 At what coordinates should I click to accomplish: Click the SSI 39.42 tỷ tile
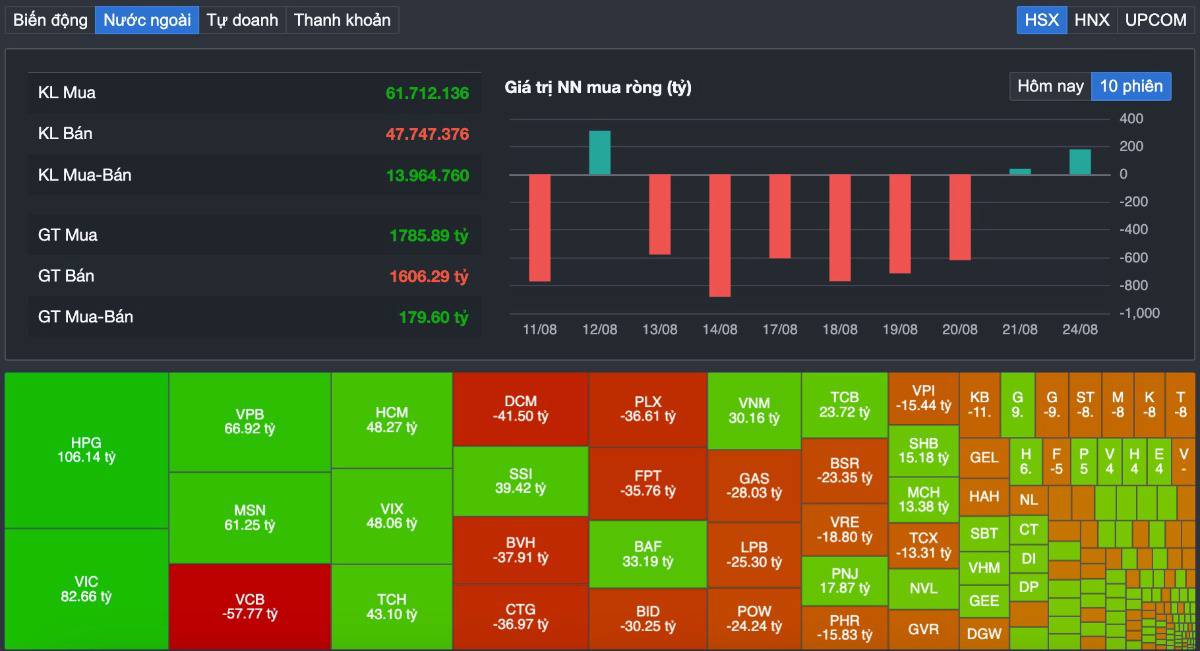(521, 481)
